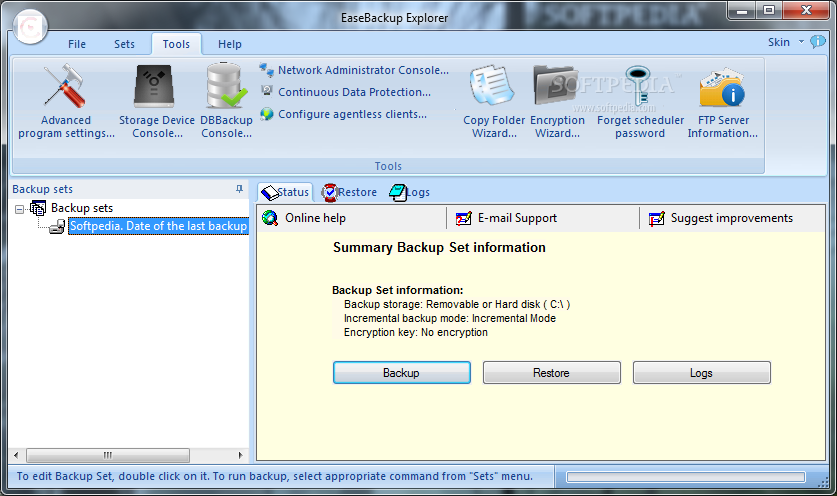Image resolution: width=837 pixels, height=496 pixels.
Task: Open the Skin dropdown arrow
Action: coord(801,42)
